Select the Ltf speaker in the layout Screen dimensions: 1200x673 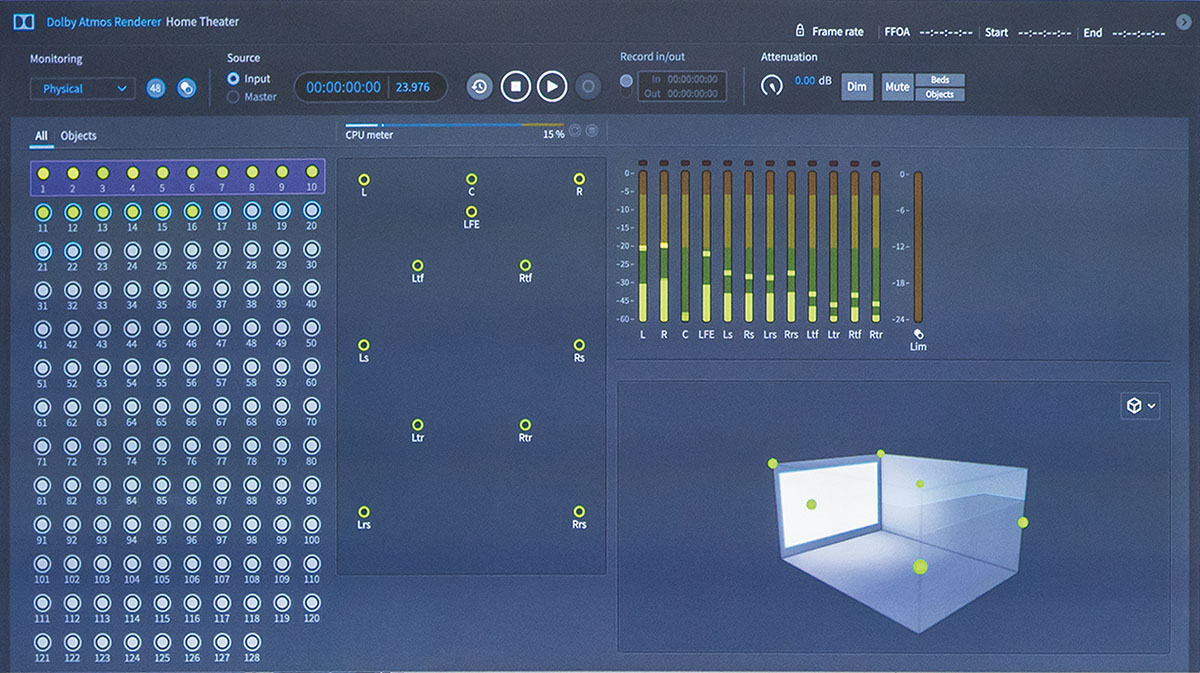pyautogui.click(x=417, y=266)
